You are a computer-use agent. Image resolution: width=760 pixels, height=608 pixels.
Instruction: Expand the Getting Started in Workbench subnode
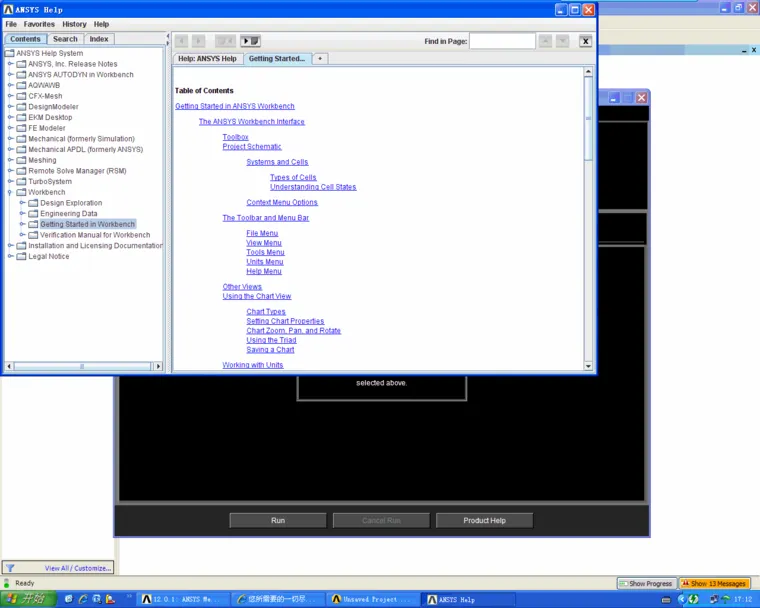coord(22,224)
